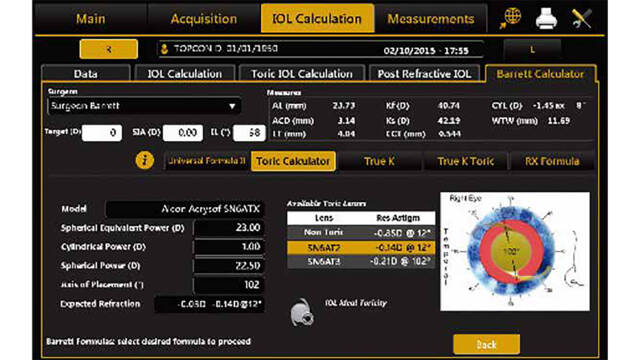Choose the True K Toric formula
The width and height of the screenshot is (640, 360).
pos(466,161)
